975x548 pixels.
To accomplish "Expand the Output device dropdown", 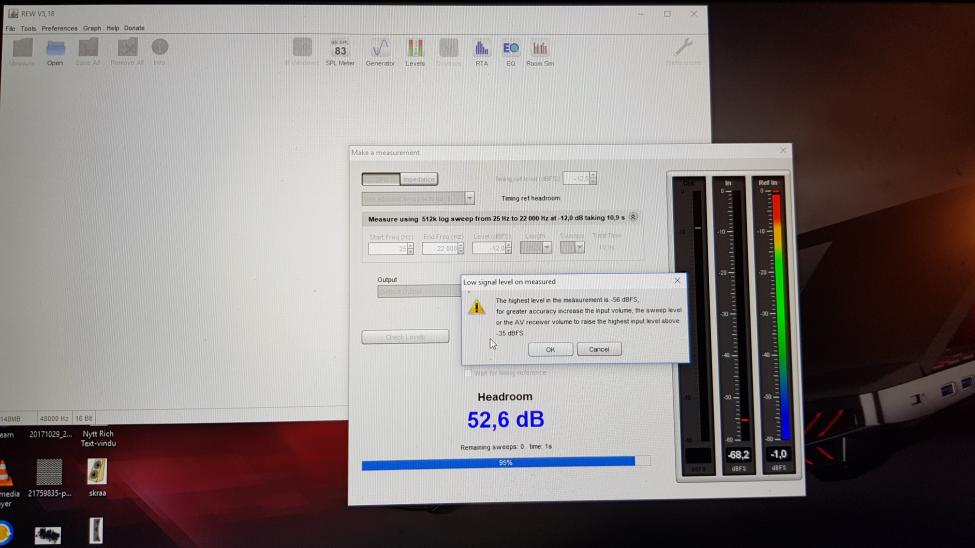I will 418,291.
